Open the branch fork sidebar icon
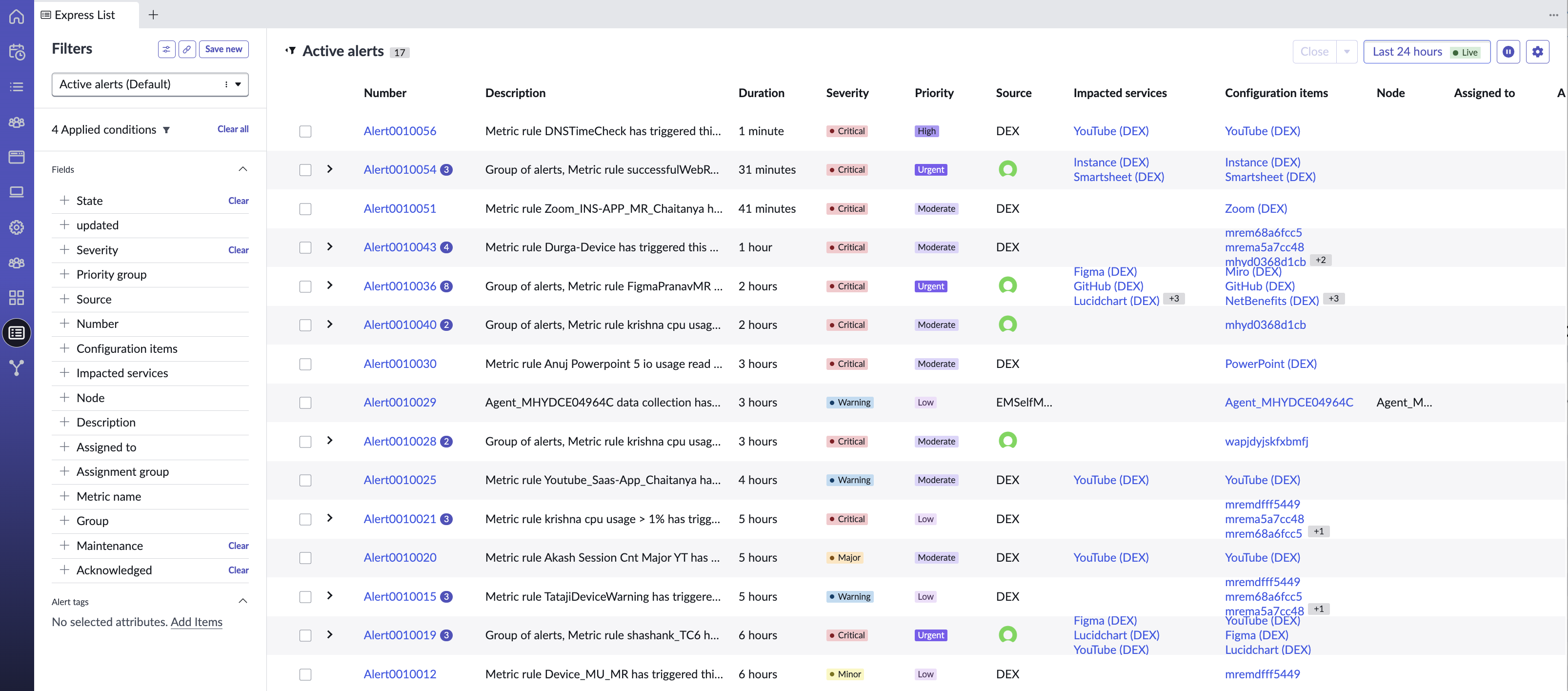 click(17, 368)
